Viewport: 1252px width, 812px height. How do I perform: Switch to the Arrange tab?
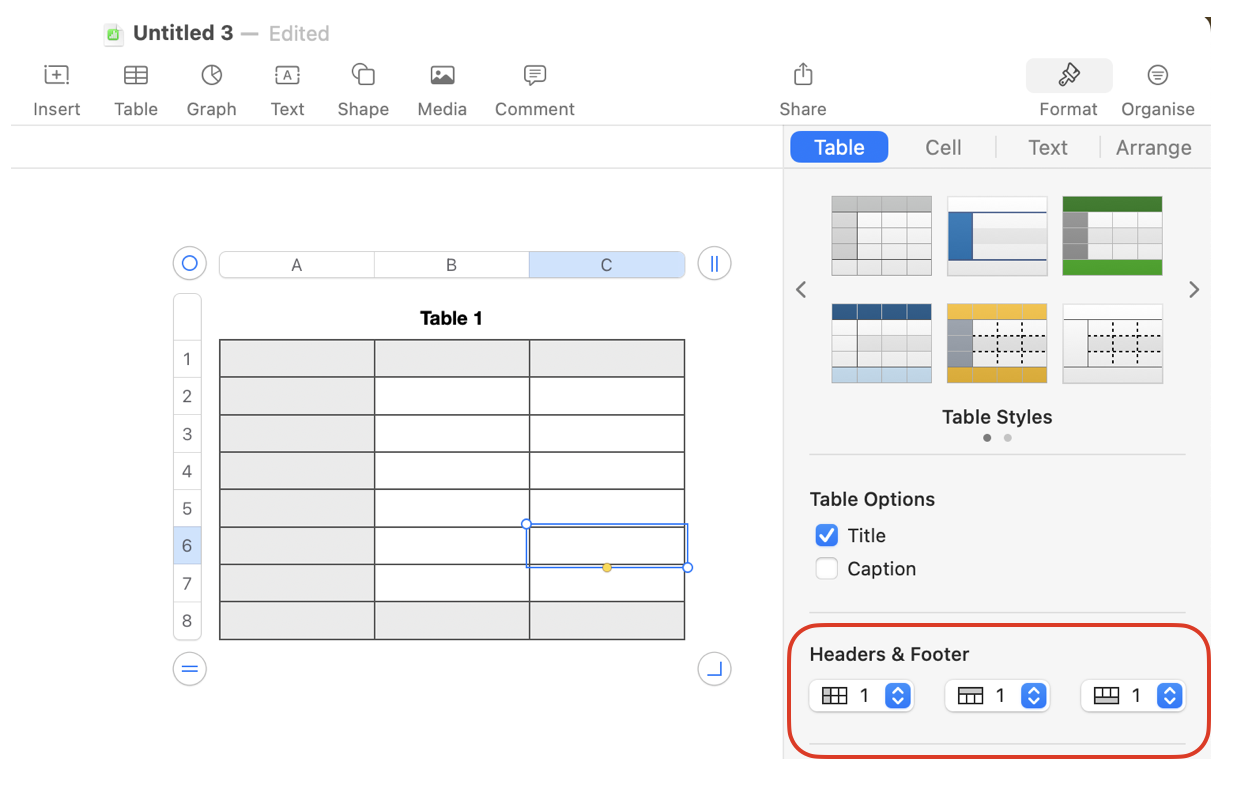1153,148
